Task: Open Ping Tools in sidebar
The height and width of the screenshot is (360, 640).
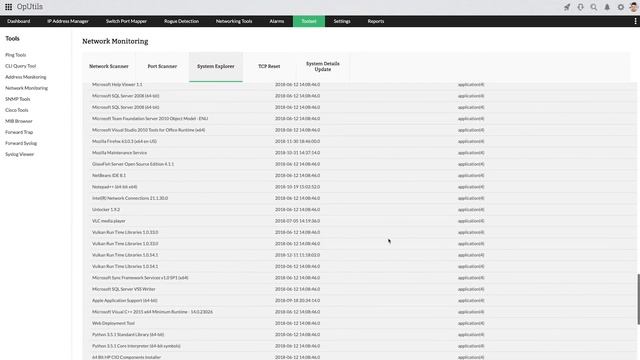Action: point(16,55)
